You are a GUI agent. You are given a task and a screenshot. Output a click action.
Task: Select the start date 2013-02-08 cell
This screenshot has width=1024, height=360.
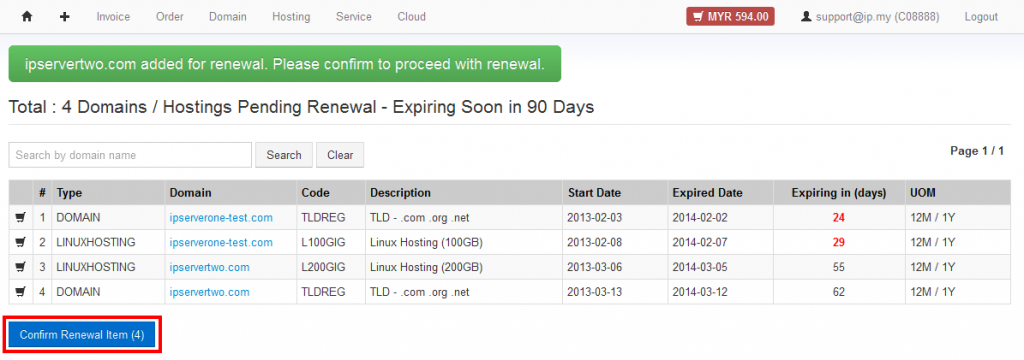tap(615, 242)
